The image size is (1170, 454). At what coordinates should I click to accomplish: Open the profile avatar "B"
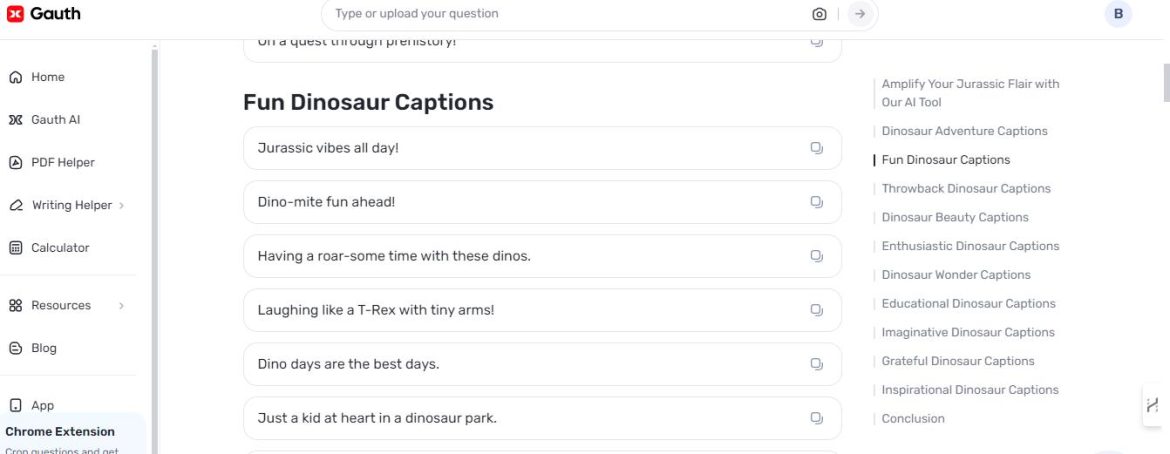[x=1118, y=14]
